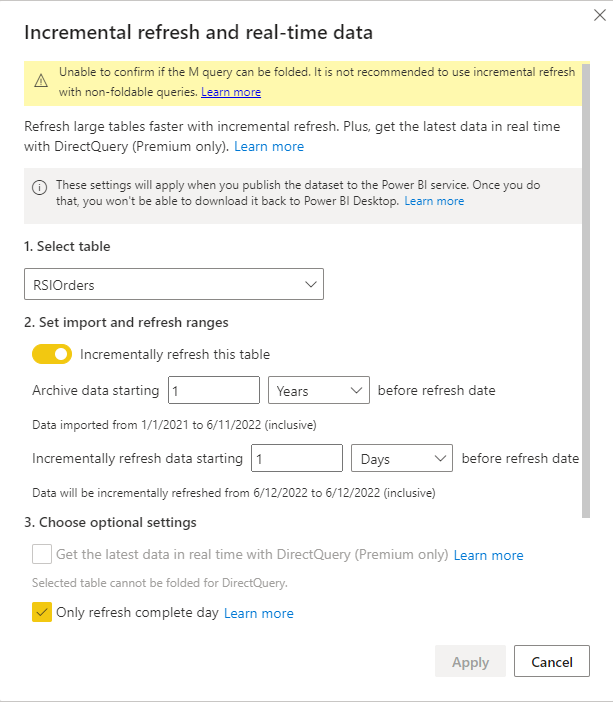This screenshot has width=613, height=702.
Task: Click the Archive data starting number field
Action: pos(214,390)
